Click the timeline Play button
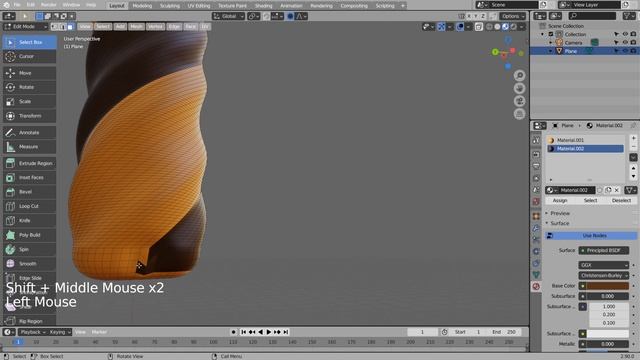Screen dimensions: 640x360 tap(269, 332)
